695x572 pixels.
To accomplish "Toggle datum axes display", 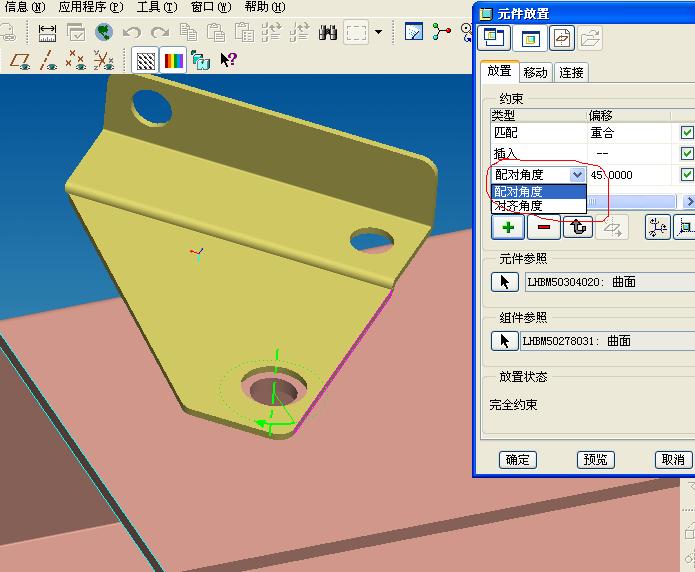I will [x=48, y=61].
